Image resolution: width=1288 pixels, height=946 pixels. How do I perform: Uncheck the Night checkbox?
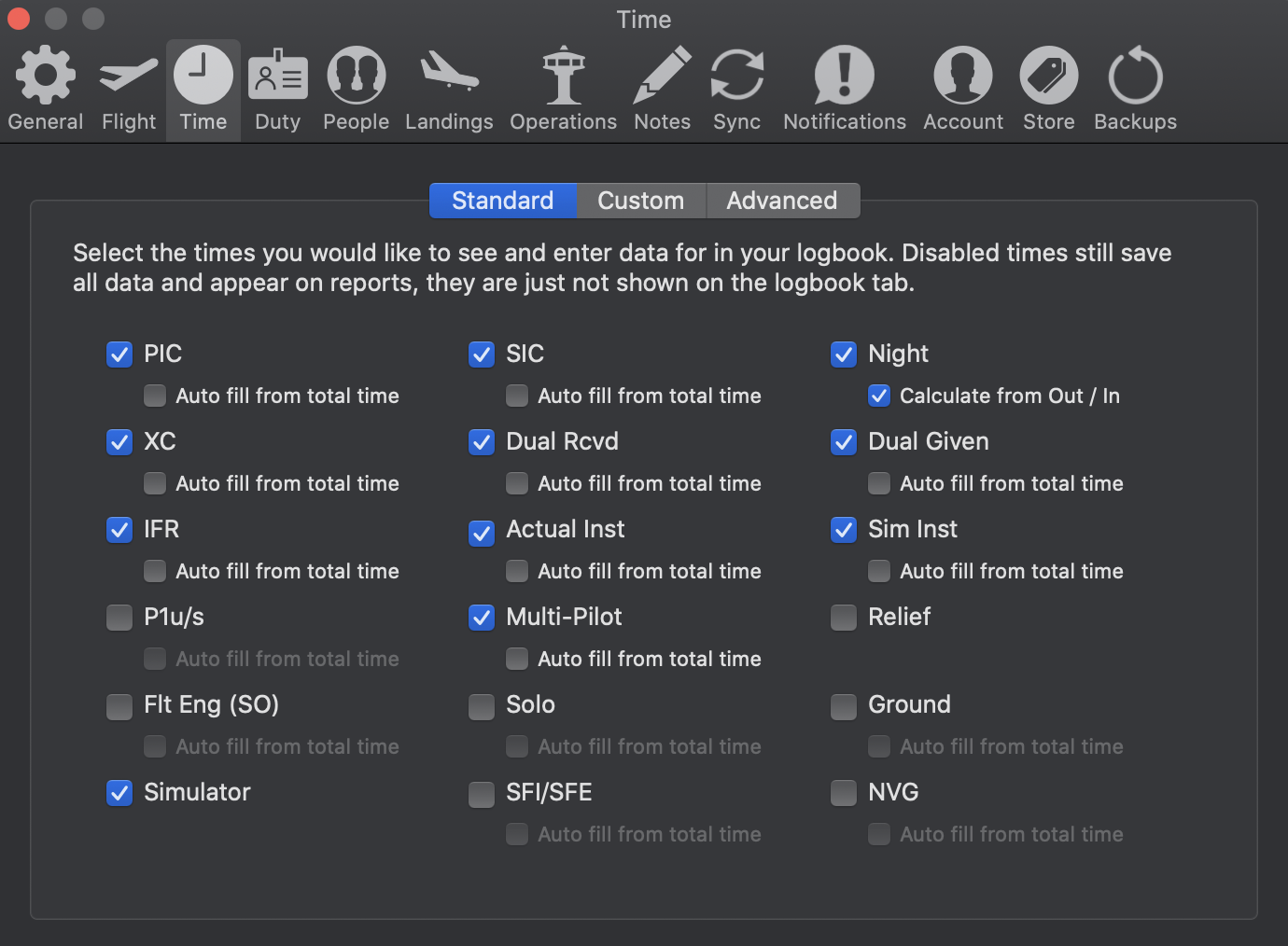844,355
